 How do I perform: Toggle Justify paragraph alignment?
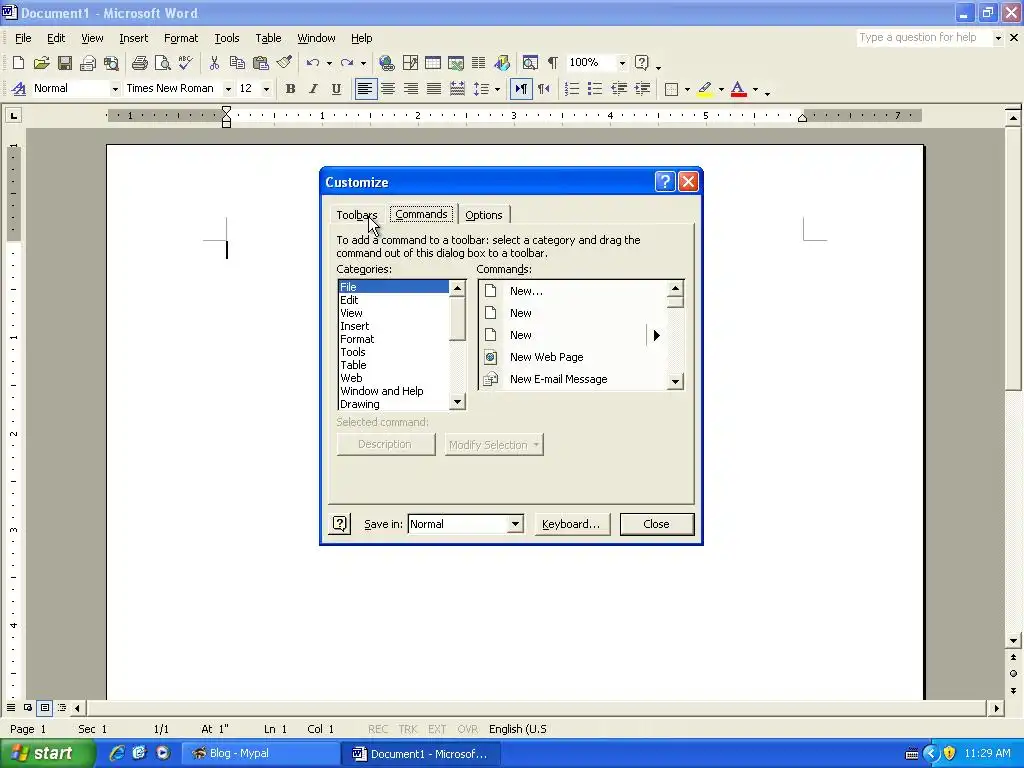(x=434, y=89)
